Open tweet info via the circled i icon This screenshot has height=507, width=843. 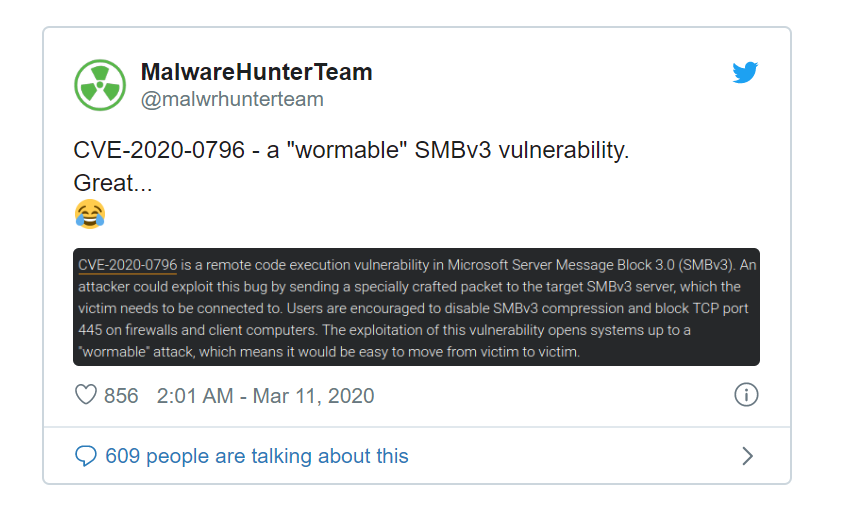tap(746, 395)
